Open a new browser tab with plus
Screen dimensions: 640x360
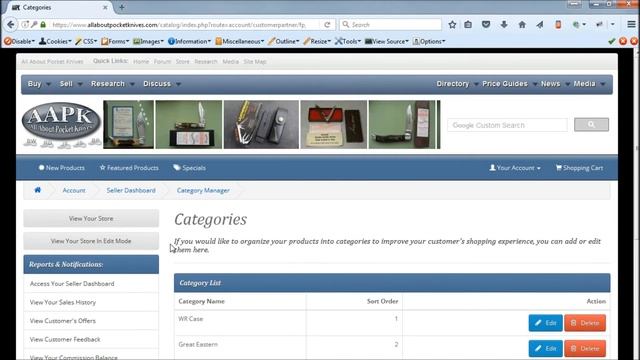point(122,7)
